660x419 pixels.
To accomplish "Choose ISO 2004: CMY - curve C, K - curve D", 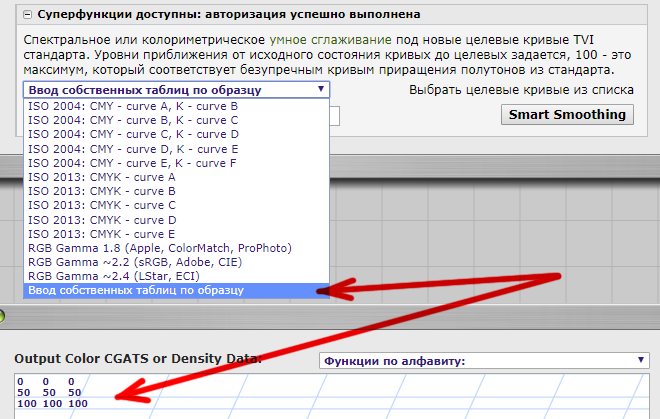I will (x=133, y=134).
